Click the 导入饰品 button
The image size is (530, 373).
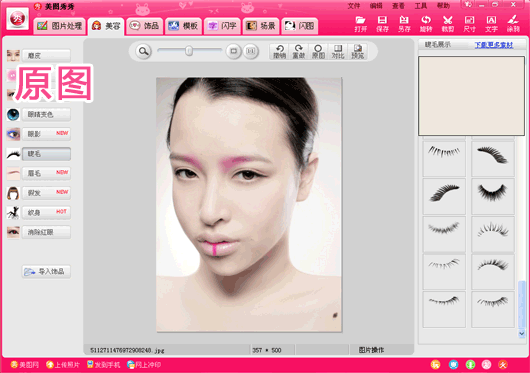(47, 271)
